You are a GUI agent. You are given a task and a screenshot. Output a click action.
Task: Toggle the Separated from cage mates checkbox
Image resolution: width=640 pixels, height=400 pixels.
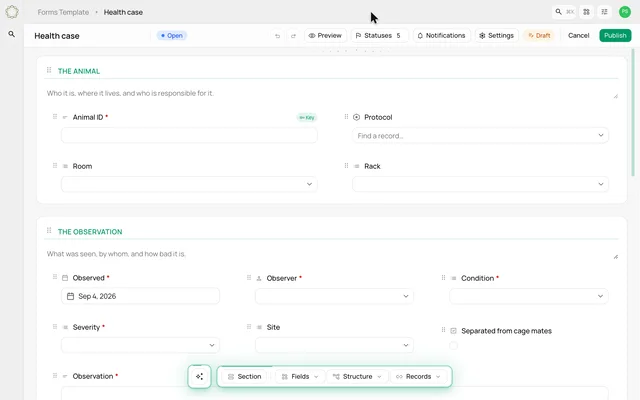point(453,346)
